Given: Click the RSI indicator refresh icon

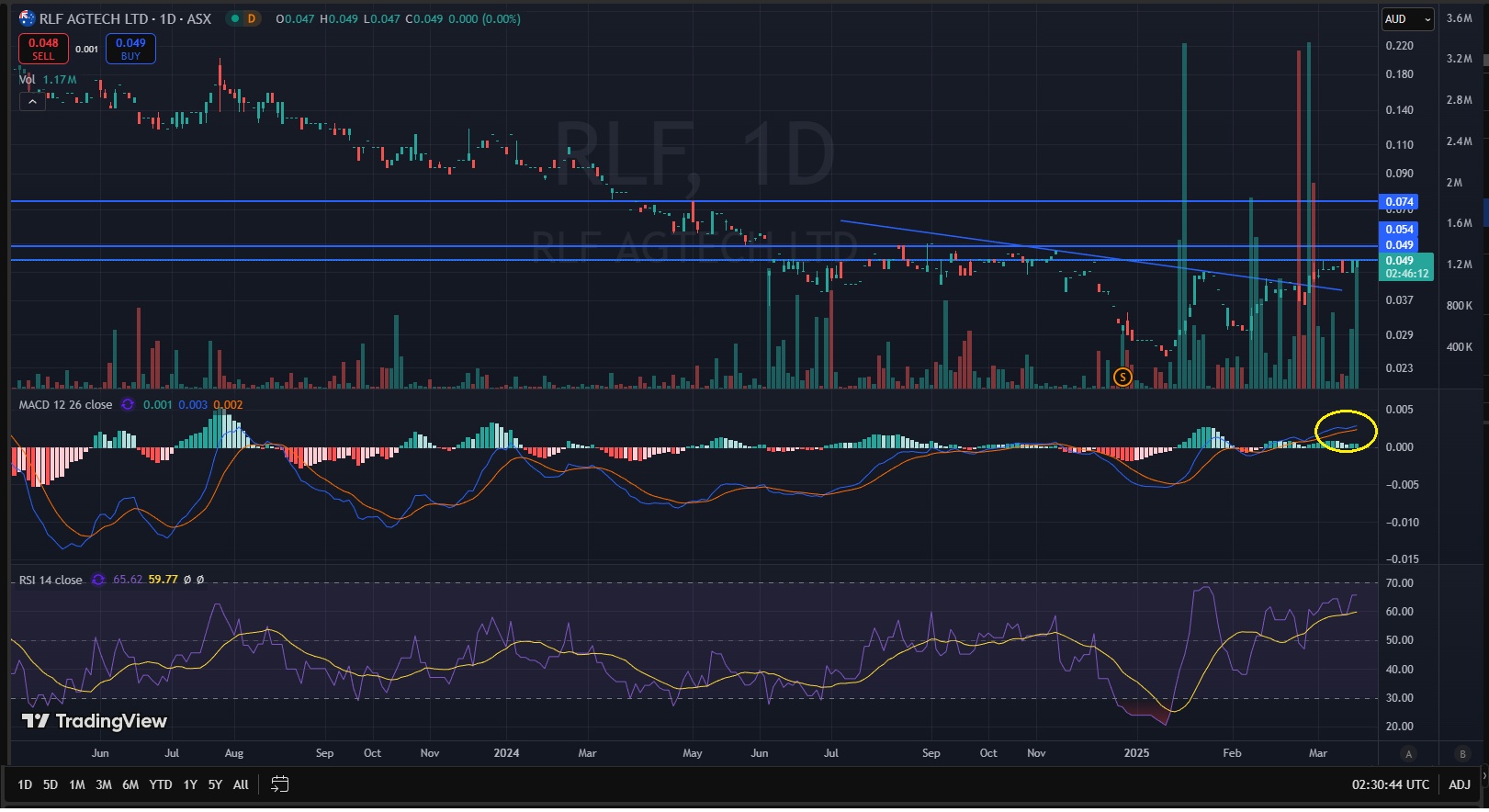Looking at the screenshot, I should (98, 581).
